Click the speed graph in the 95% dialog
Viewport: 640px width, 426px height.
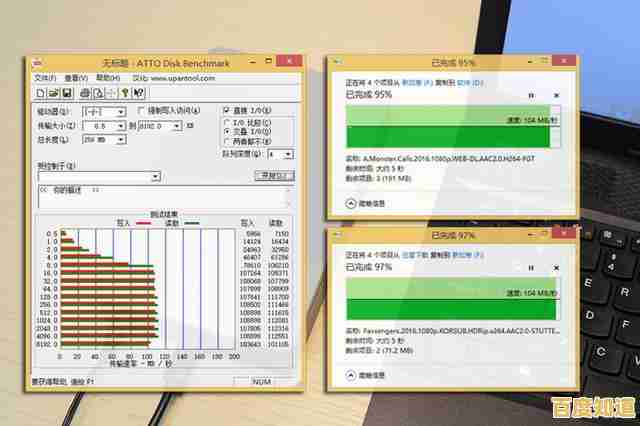coord(453,126)
